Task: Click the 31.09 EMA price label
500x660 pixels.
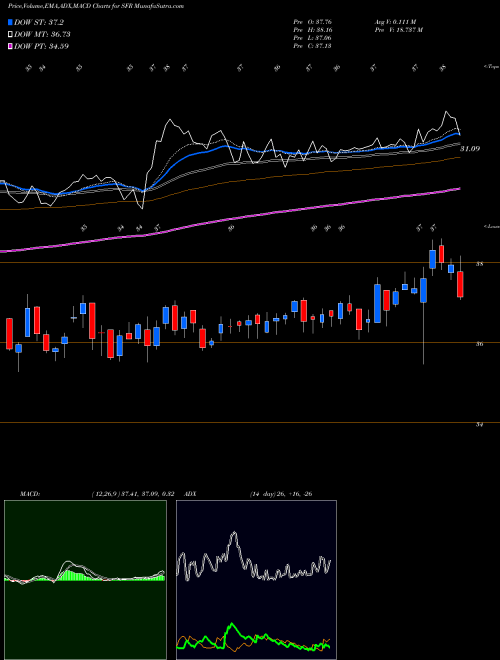Action: pos(470,149)
